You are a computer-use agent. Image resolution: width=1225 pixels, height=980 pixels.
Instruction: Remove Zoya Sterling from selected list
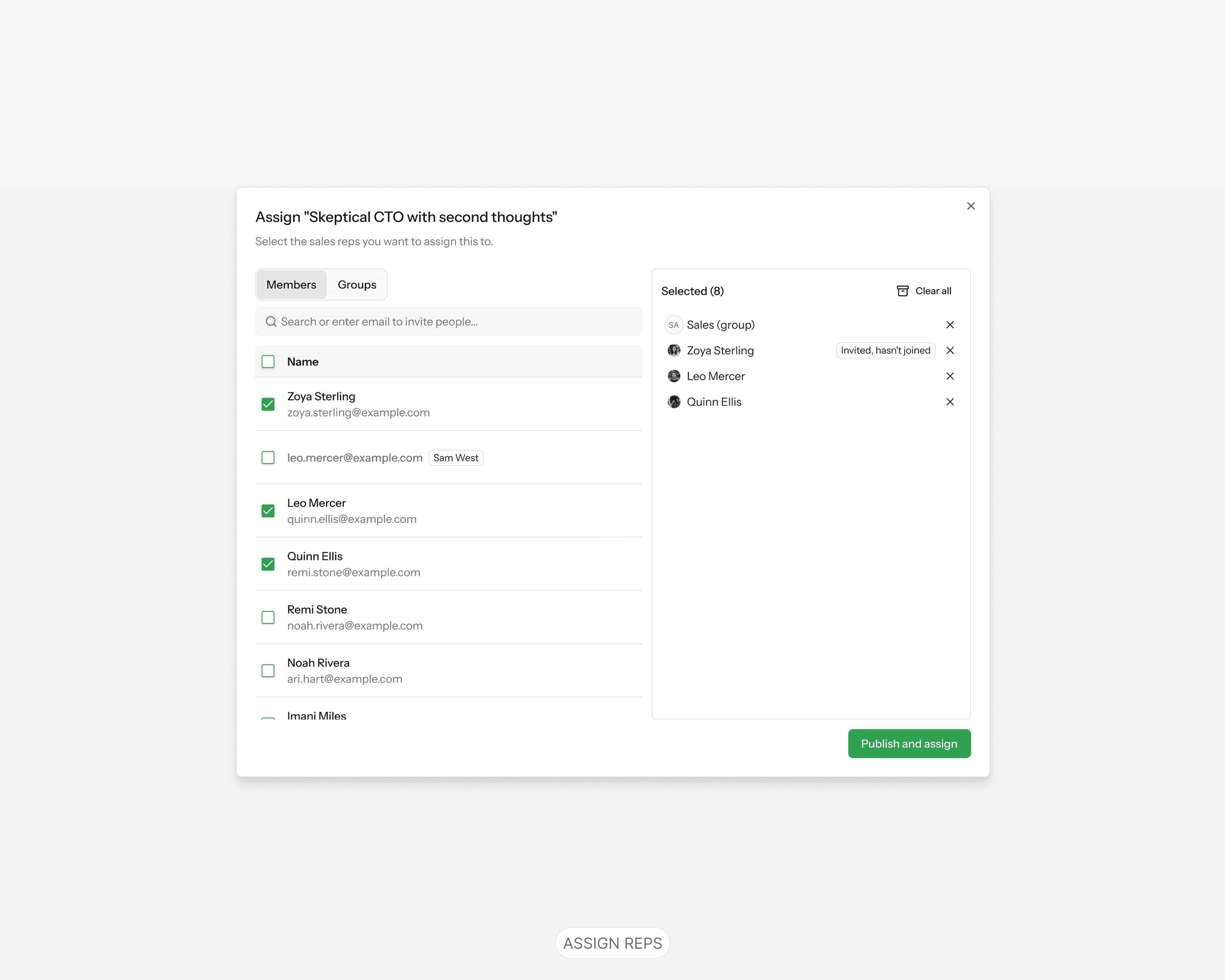pos(949,351)
